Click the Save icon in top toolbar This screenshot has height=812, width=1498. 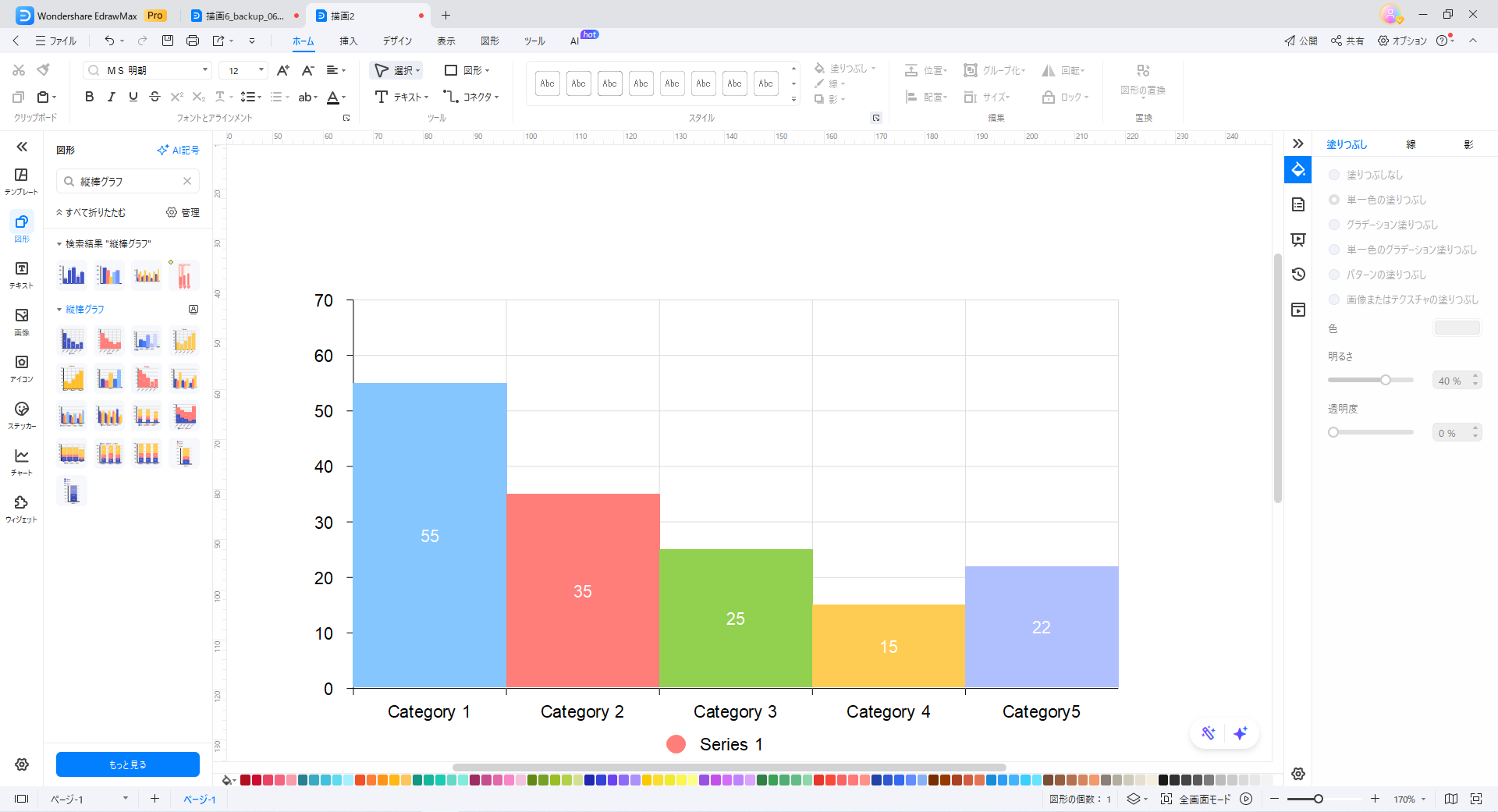[x=168, y=41]
